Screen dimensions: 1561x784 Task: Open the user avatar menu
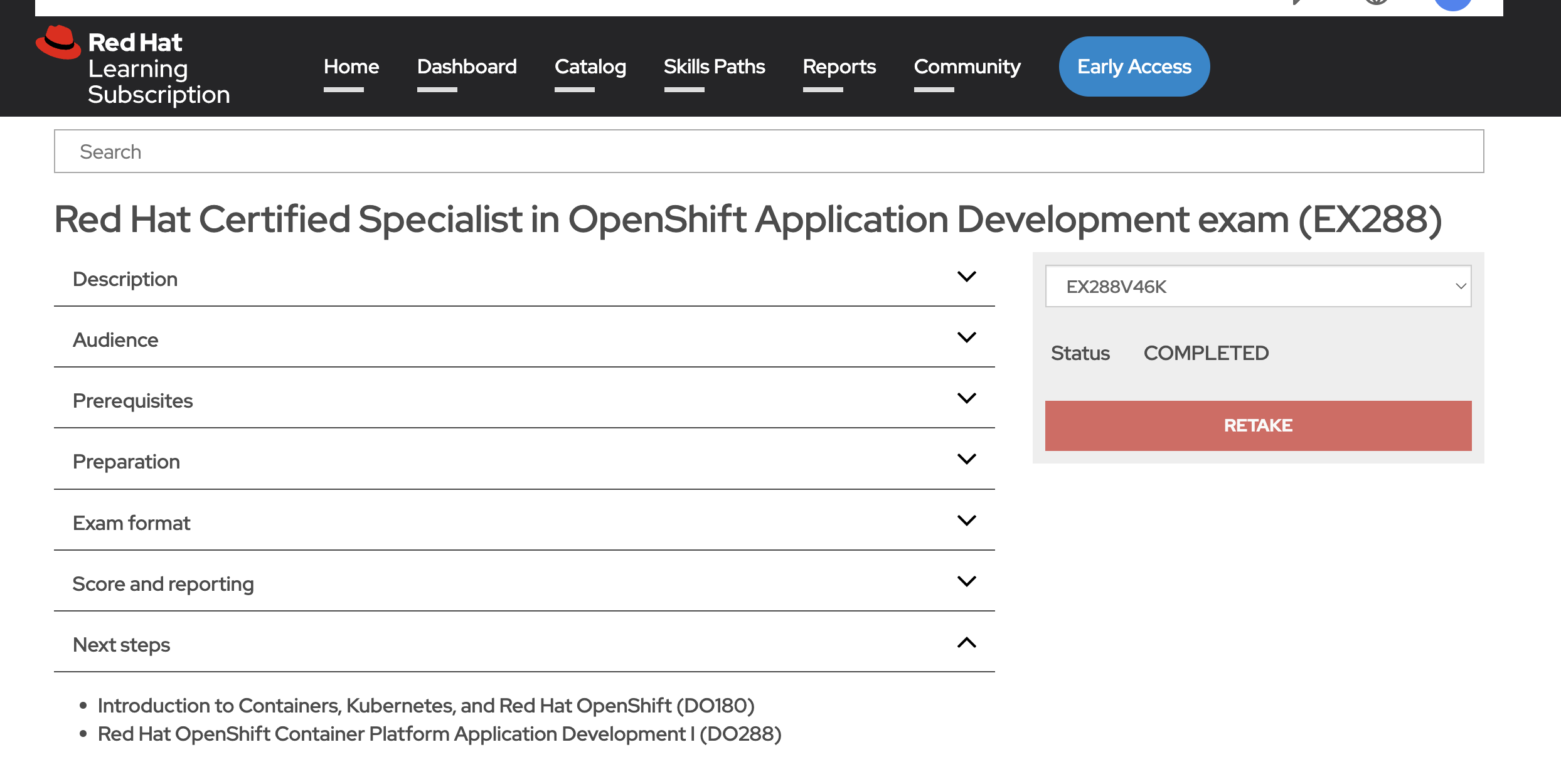pos(1452,3)
